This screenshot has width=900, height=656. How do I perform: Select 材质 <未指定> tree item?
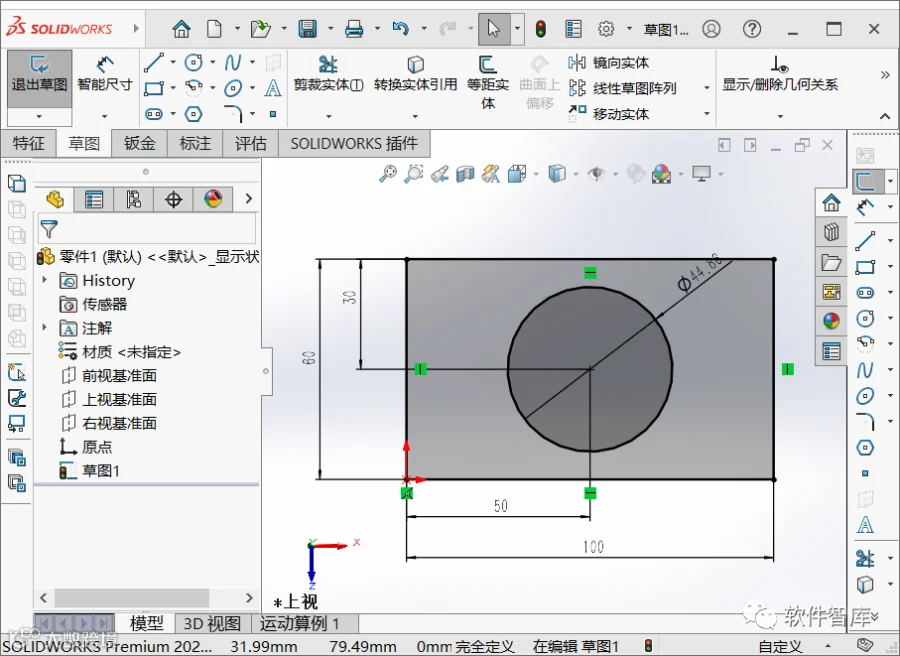(120, 351)
